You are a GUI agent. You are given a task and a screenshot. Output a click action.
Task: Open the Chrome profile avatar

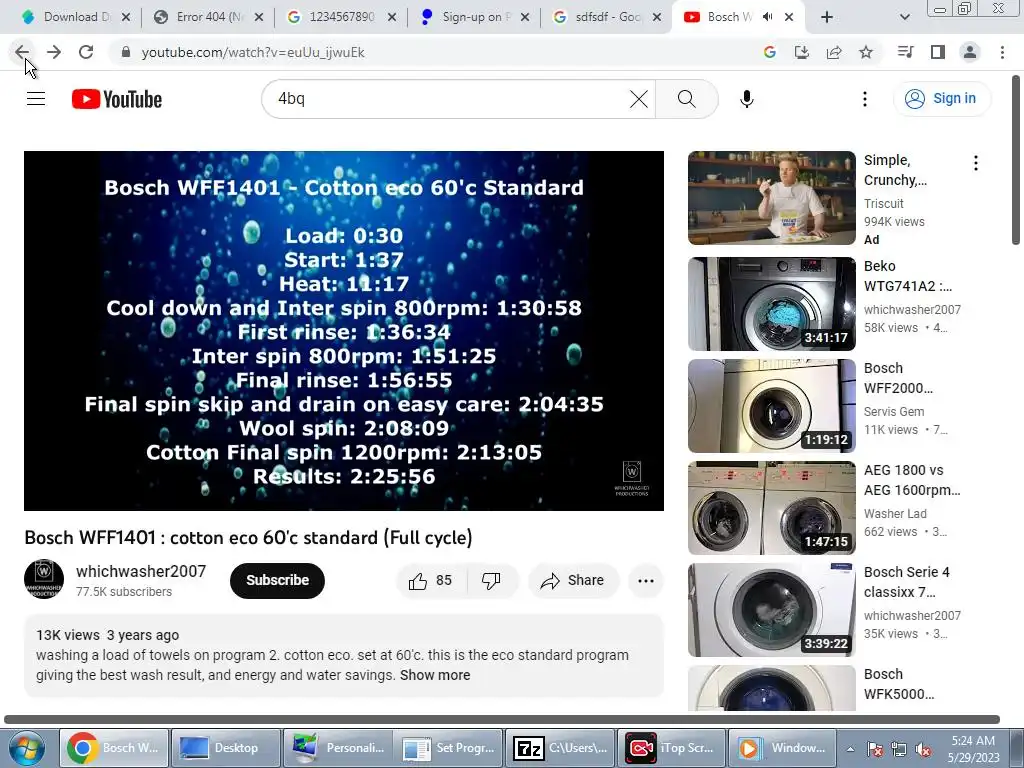(970, 52)
